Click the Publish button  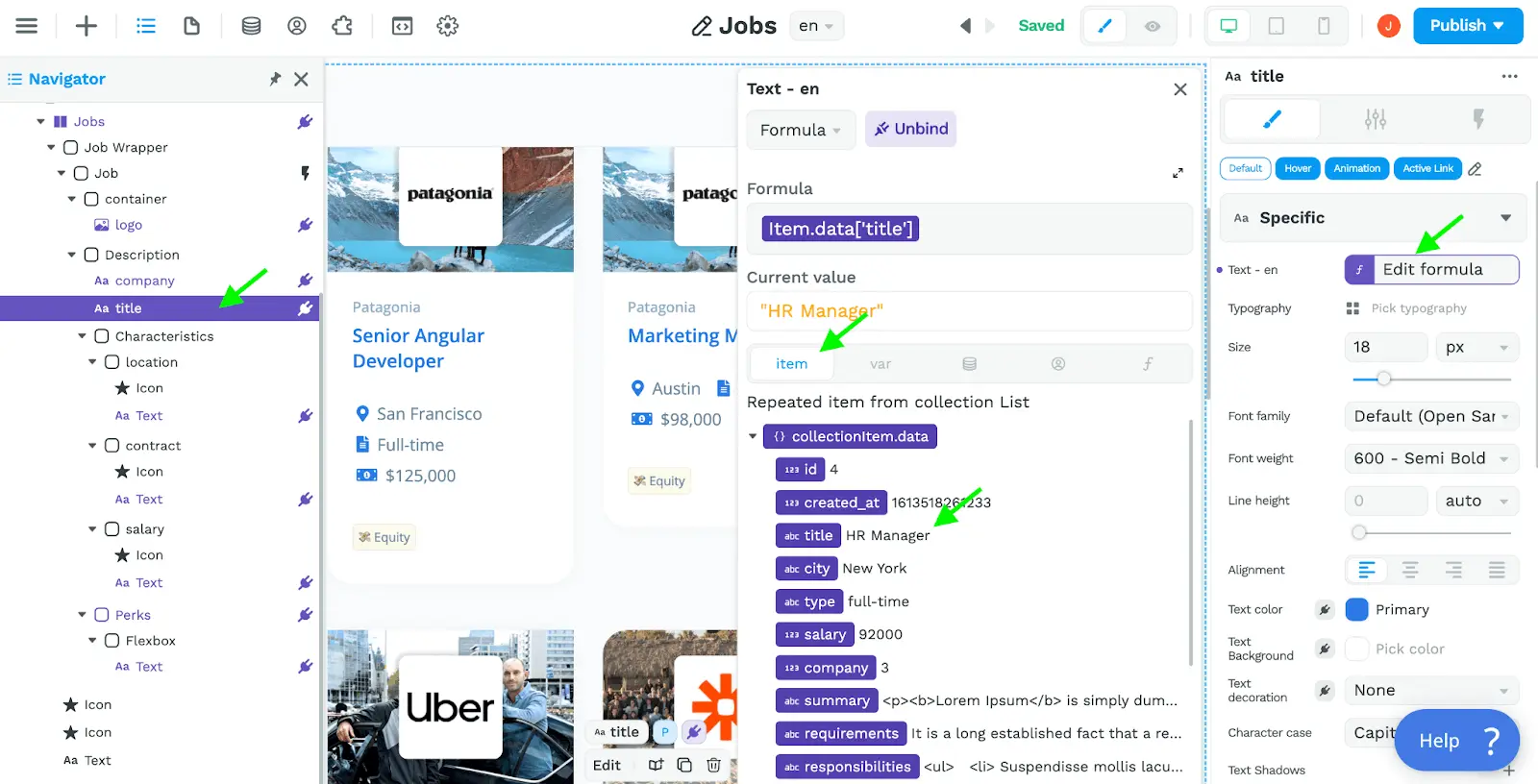[1467, 26]
